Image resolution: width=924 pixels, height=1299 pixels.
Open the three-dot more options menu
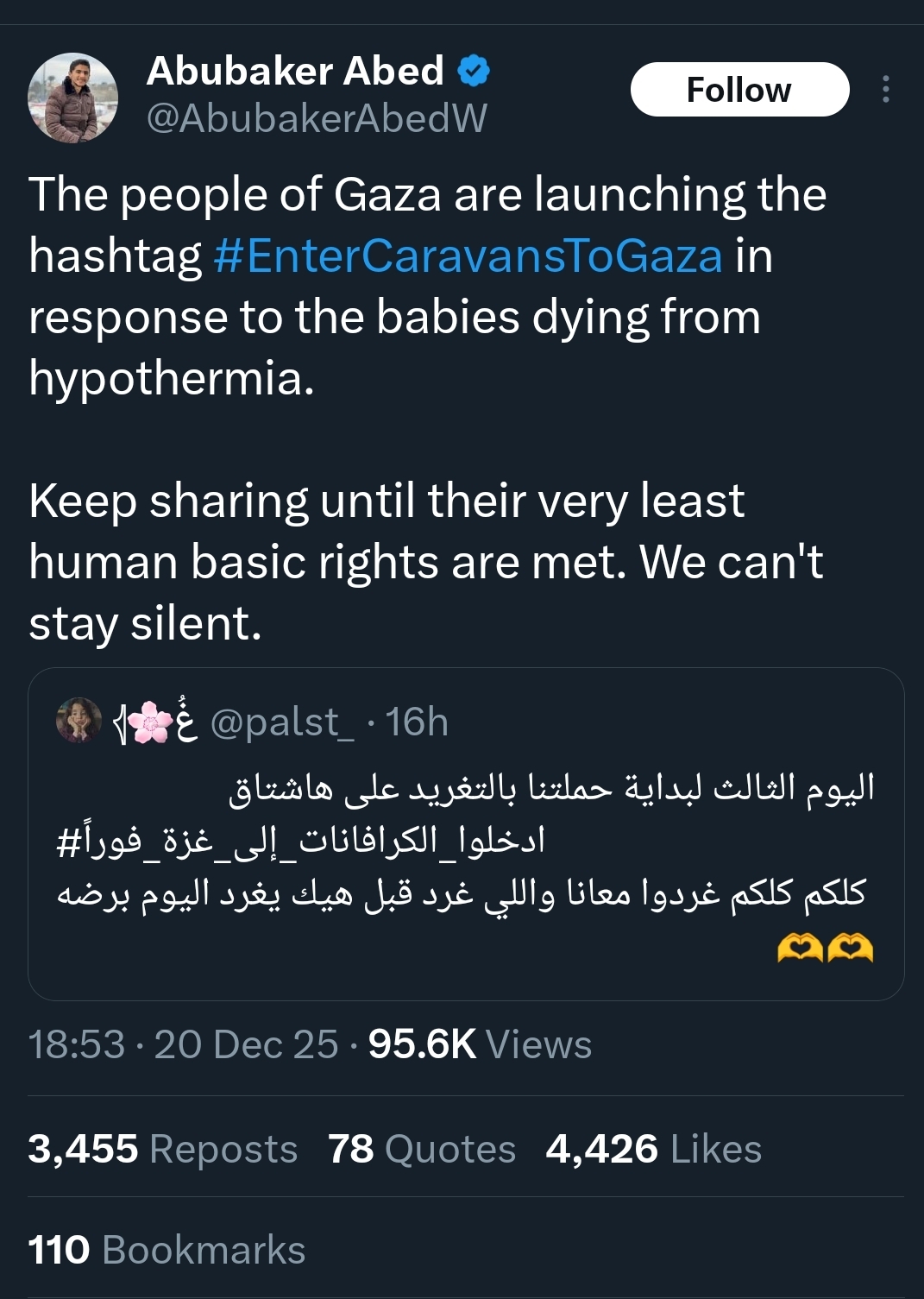point(885,90)
